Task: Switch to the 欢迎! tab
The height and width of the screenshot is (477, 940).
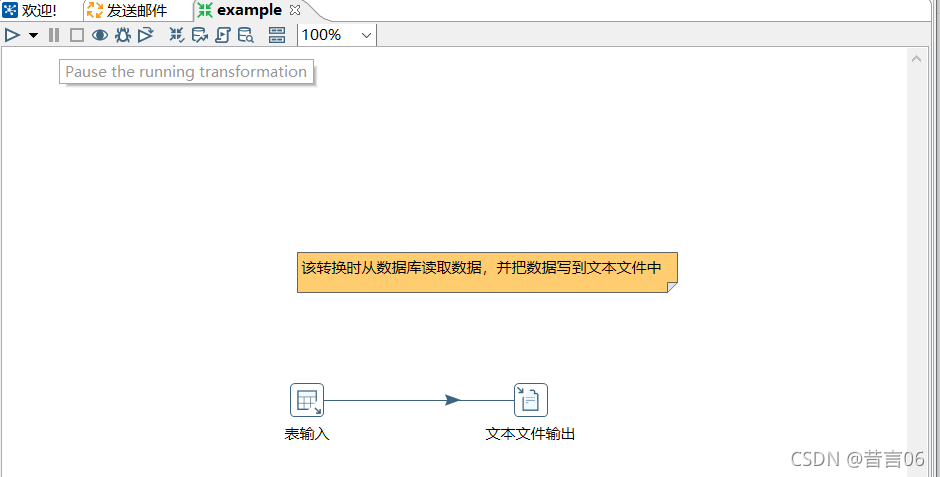Action: [x=30, y=10]
